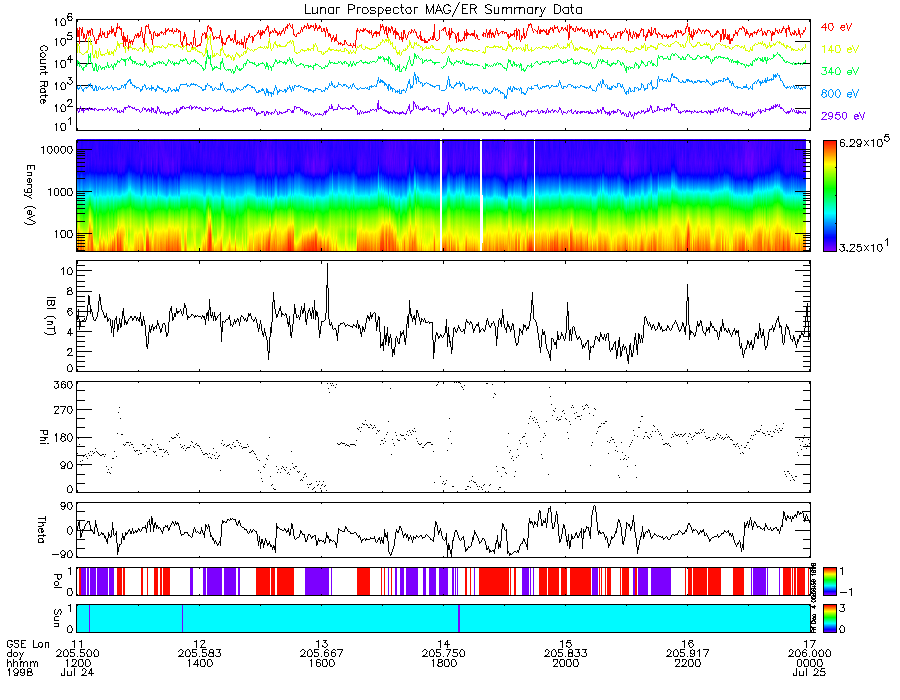Click the "10000" energy axis tick label
Image resolution: width=900 pixels, height=700 pixels.
56,150
